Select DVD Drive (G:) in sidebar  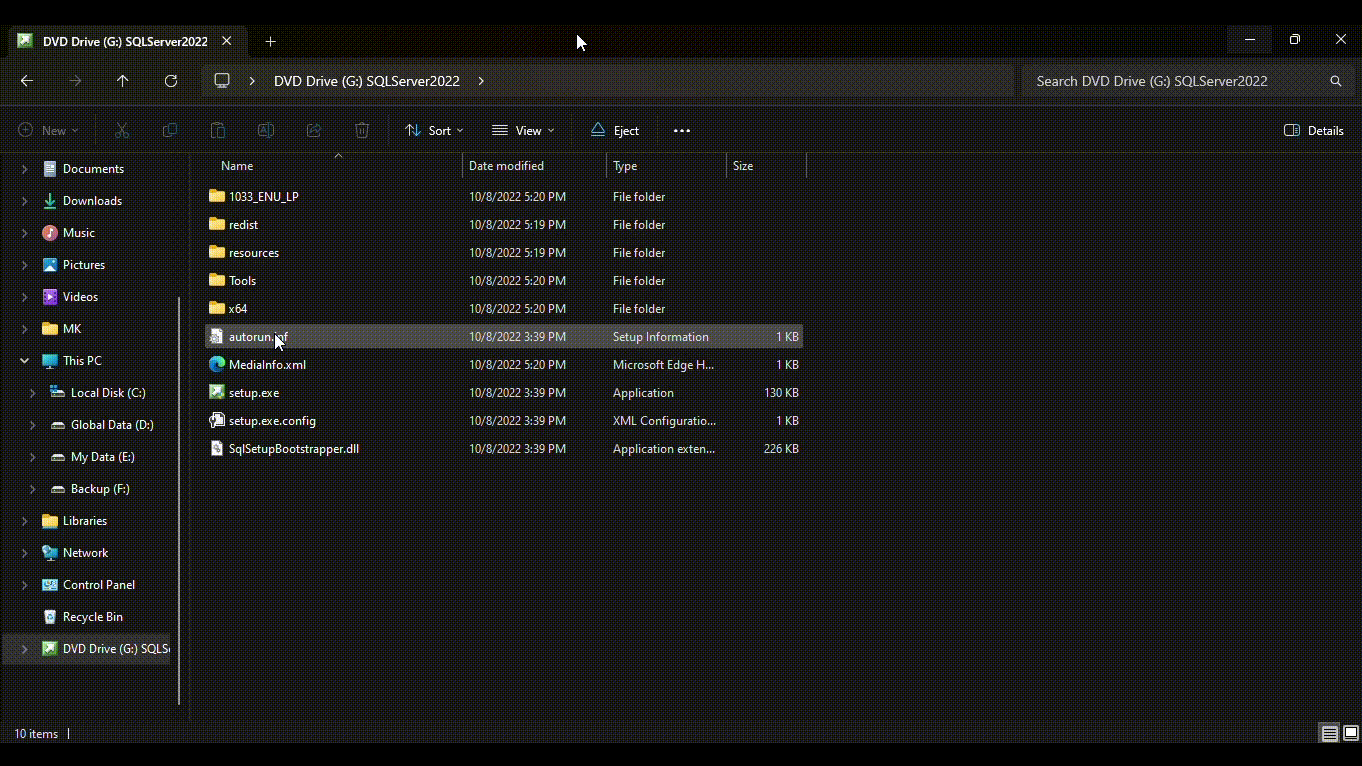pos(86,649)
